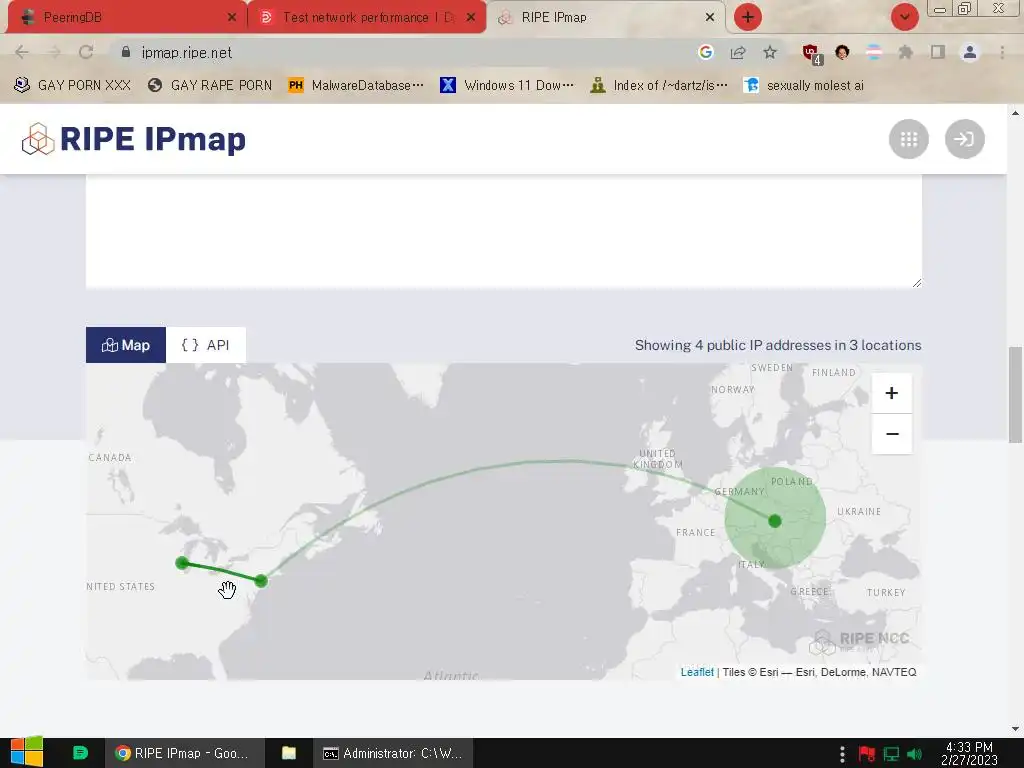Open the Leaflet attribution link
The width and height of the screenshot is (1024, 768).
697,672
